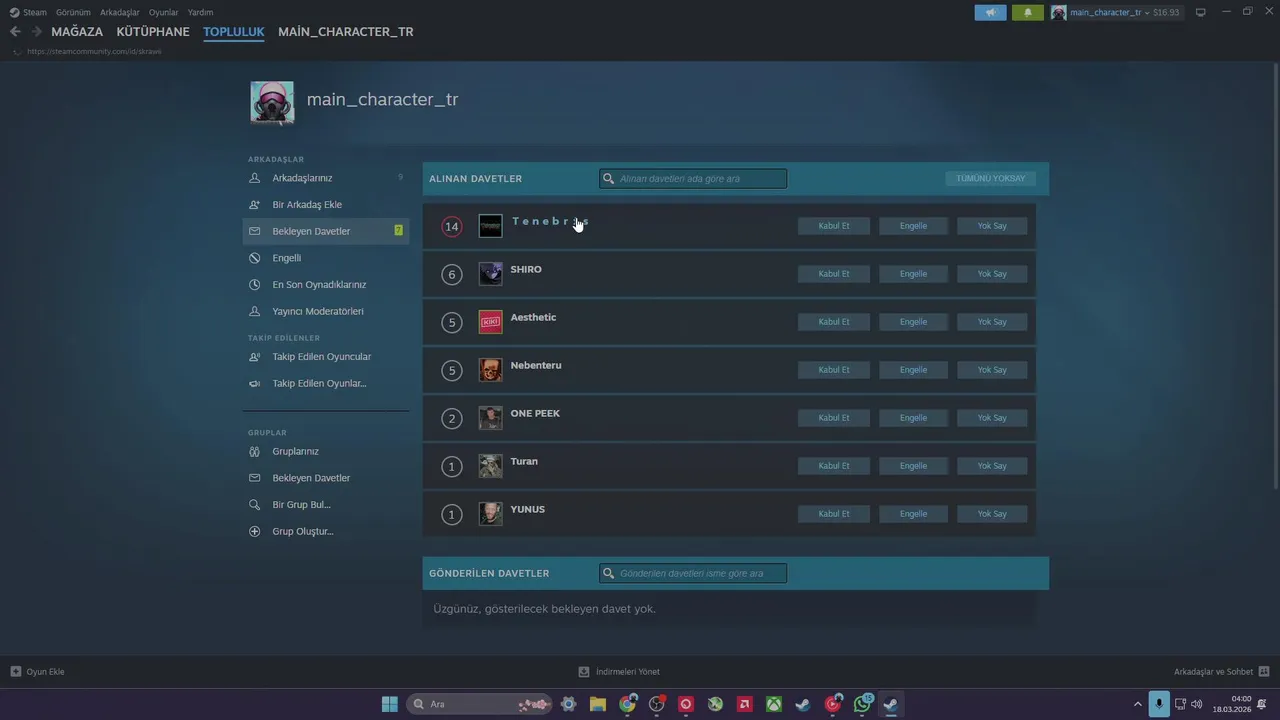This screenshot has width=1280, height=720.
Task: Click Tenebris level 14 badge
Action: pos(452,227)
